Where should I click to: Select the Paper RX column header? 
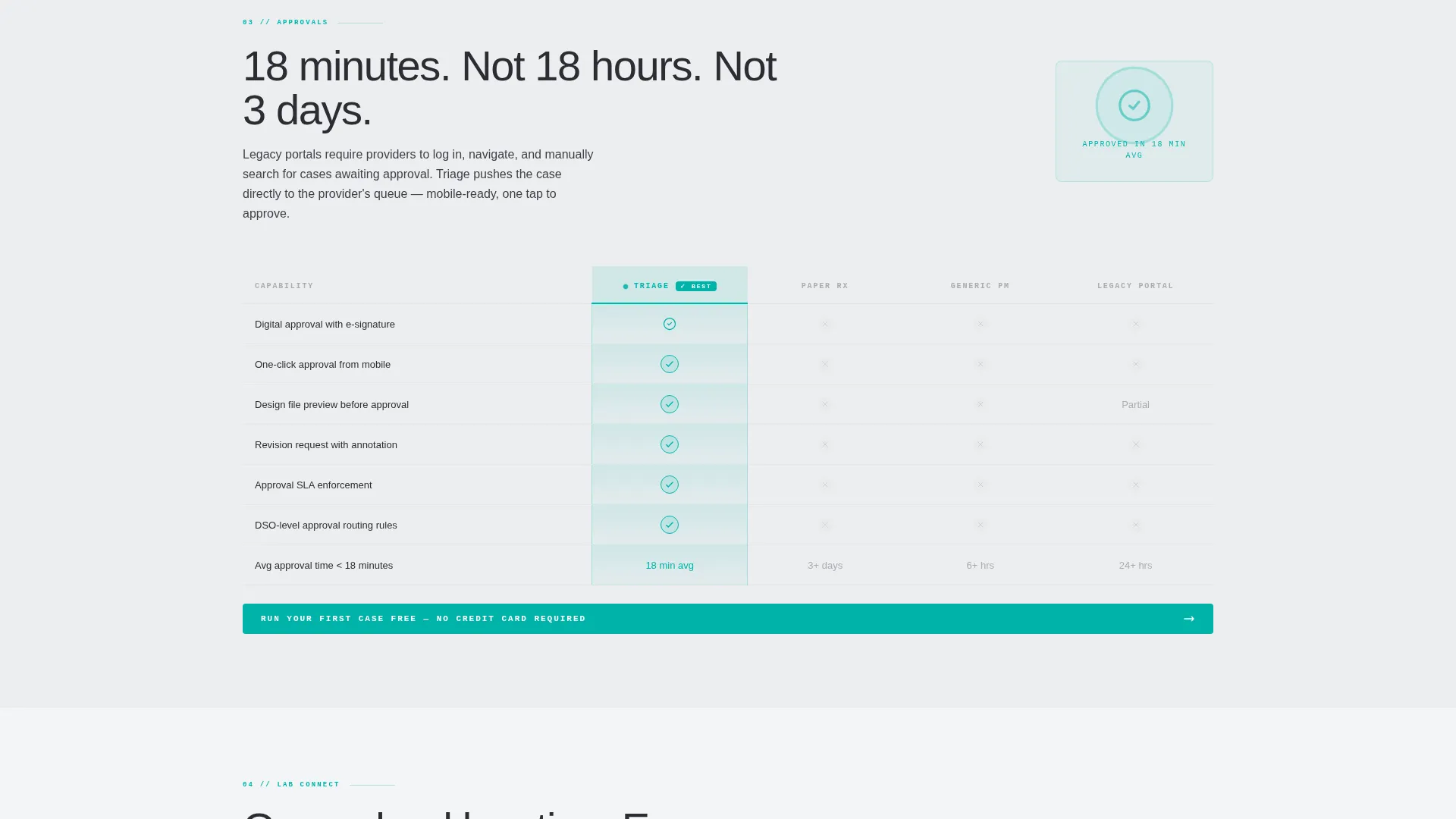click(825, 286)
